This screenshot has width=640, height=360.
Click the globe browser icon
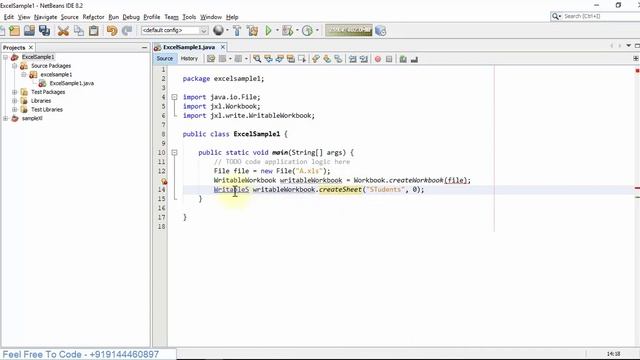(218, 30)
